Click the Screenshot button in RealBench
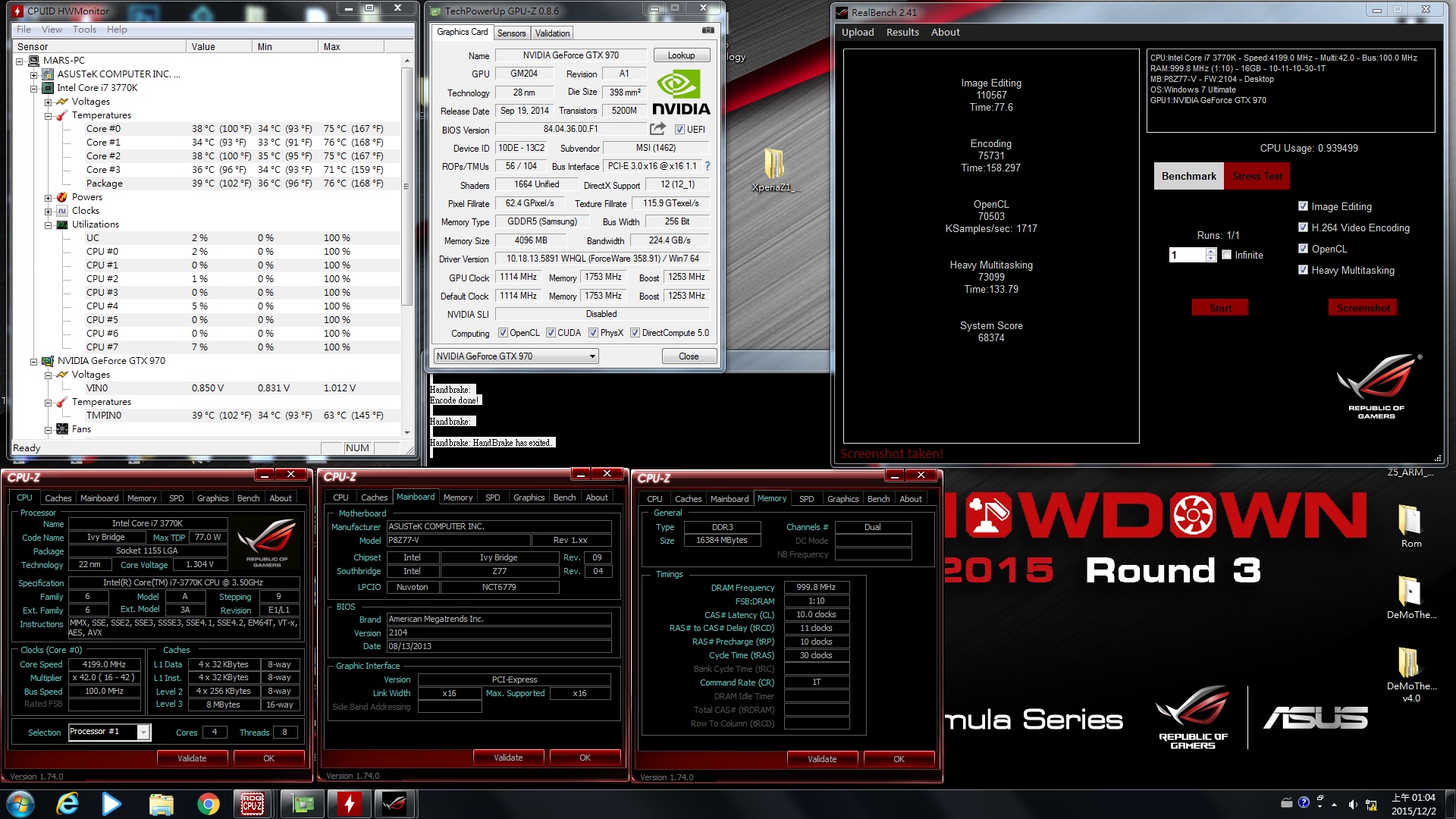 [1363, 308]
